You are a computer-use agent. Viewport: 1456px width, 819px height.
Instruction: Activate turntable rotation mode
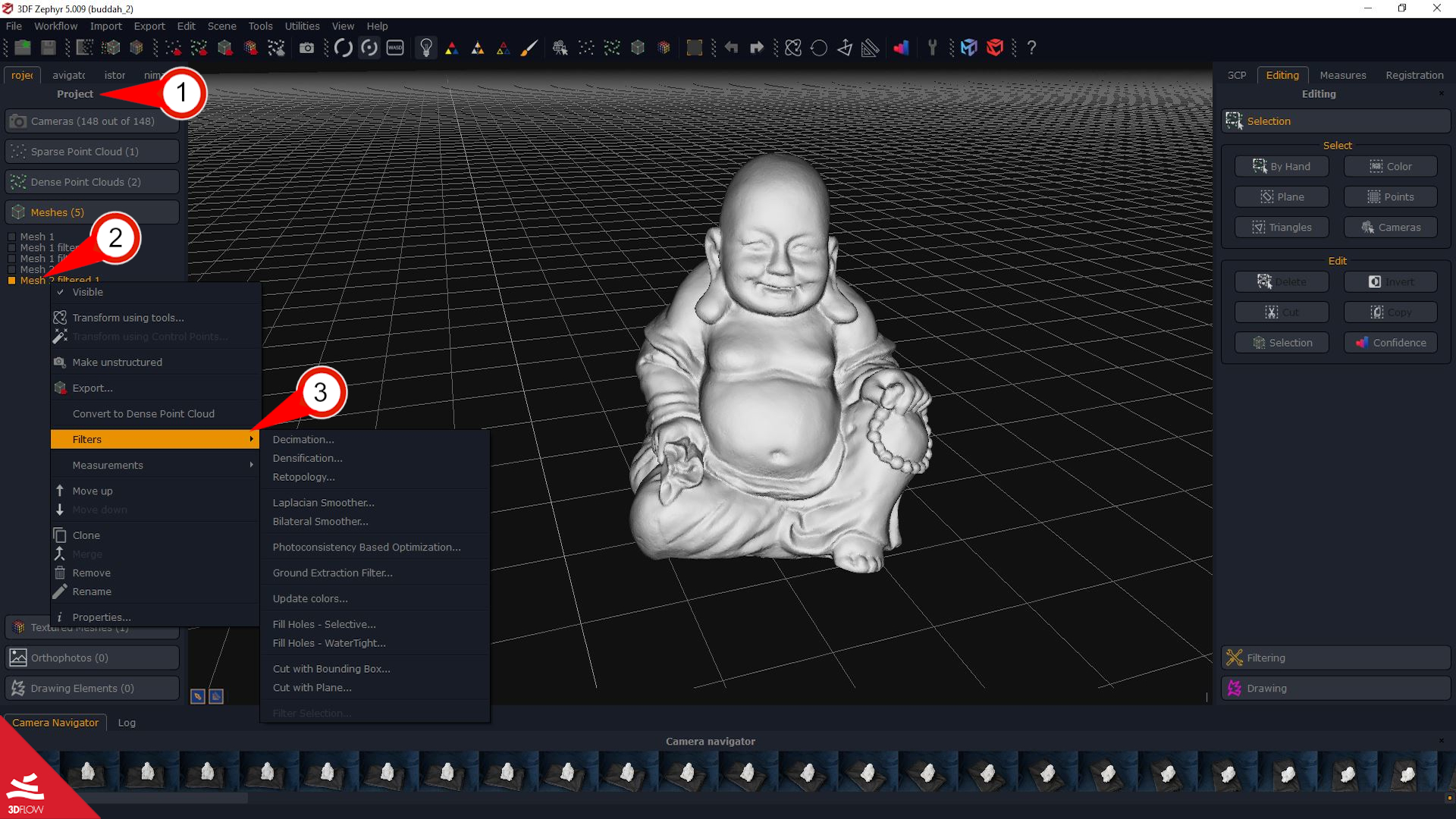(x=370, y=47)
